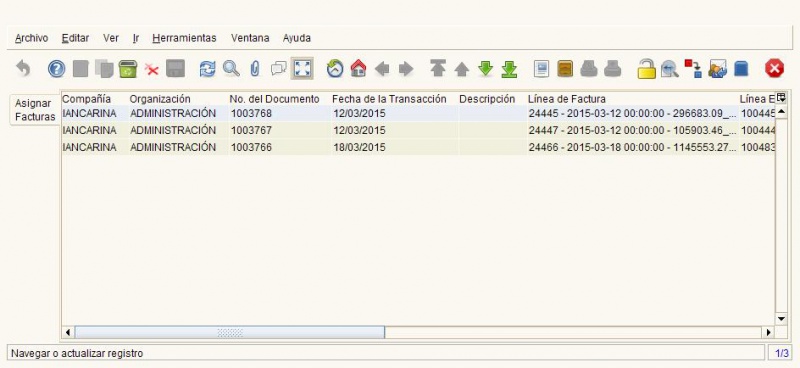800x368 pixels.
Task: Click the Exit window red icon
Action: click(x=774, y=68)
